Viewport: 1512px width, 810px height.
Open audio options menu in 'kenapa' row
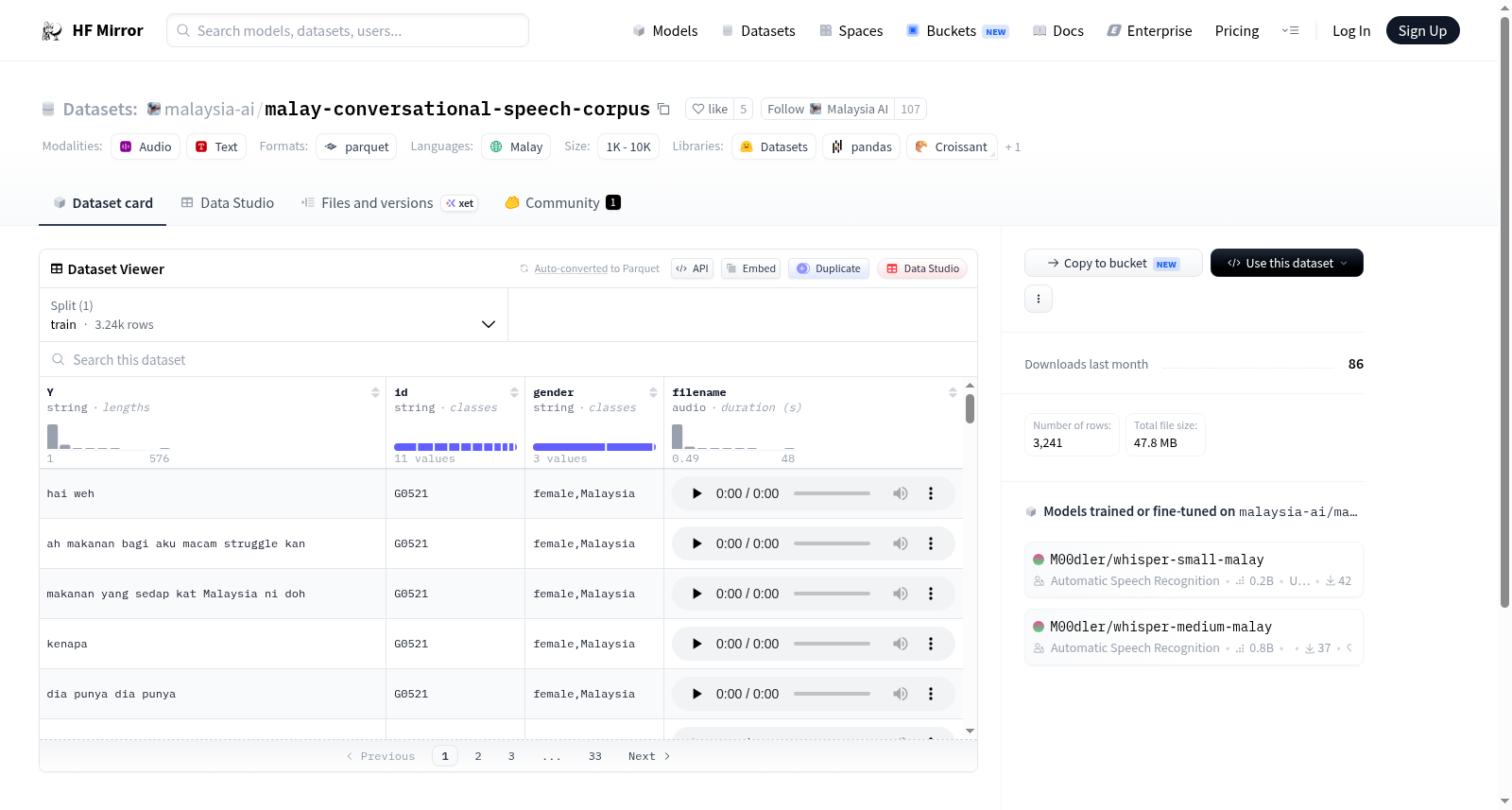pyautogui.click(x=931, y=644)
